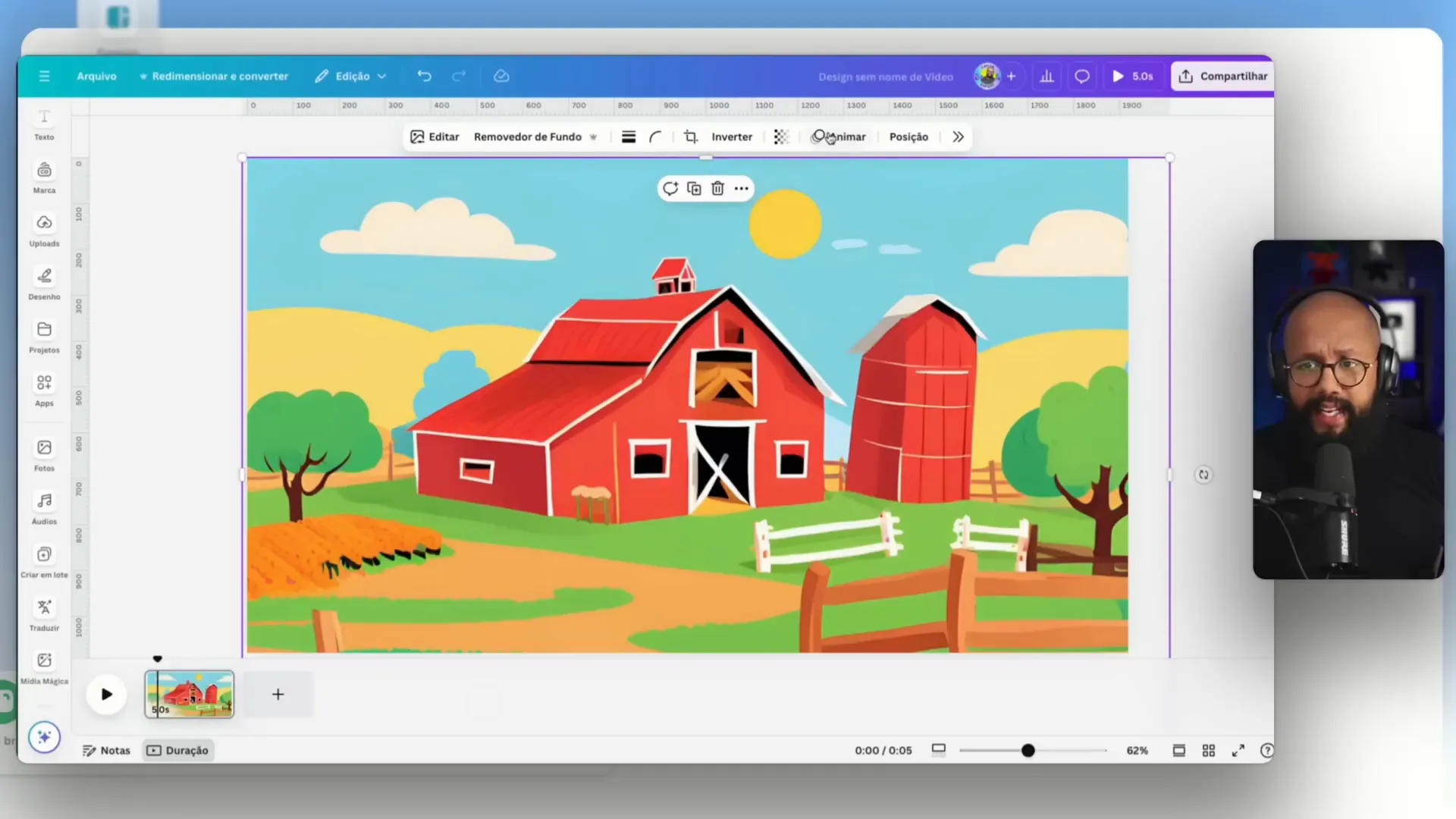Open the three-dots more options menu

click(x=742, y=188)
